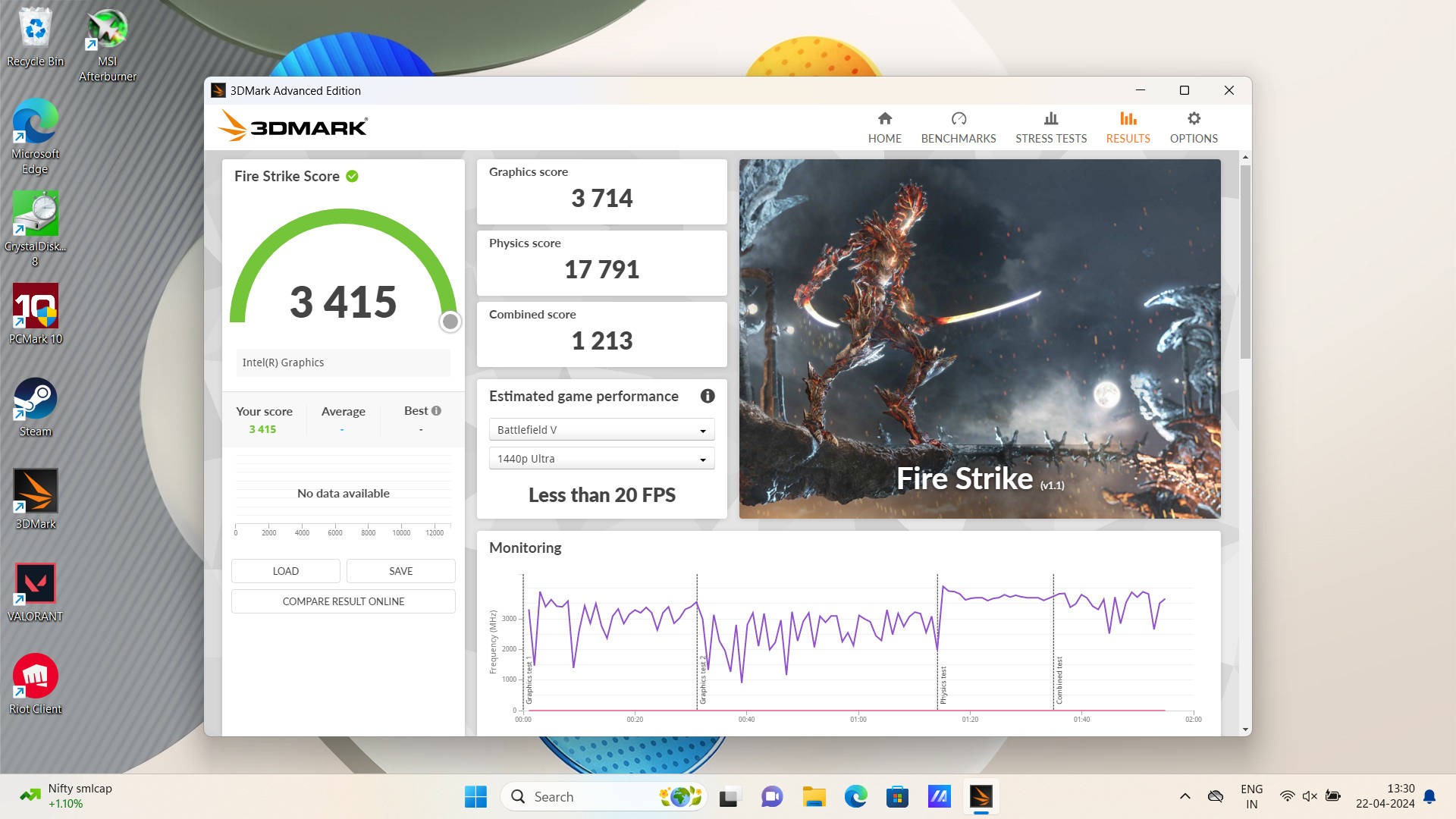Screen dimensions: 1456x819
Task: Go to the BENCHMARKS section
Action: coord(958,127)
